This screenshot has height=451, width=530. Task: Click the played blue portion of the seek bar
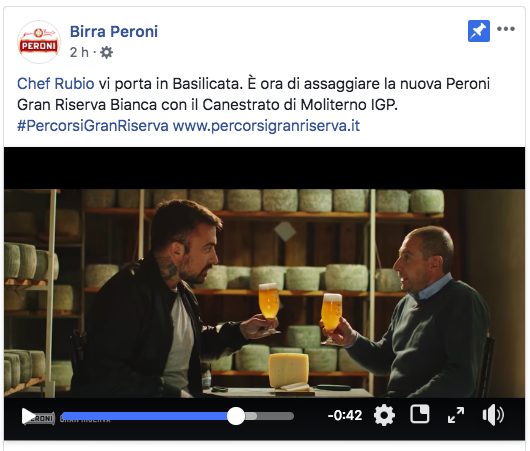coord(144,416)
